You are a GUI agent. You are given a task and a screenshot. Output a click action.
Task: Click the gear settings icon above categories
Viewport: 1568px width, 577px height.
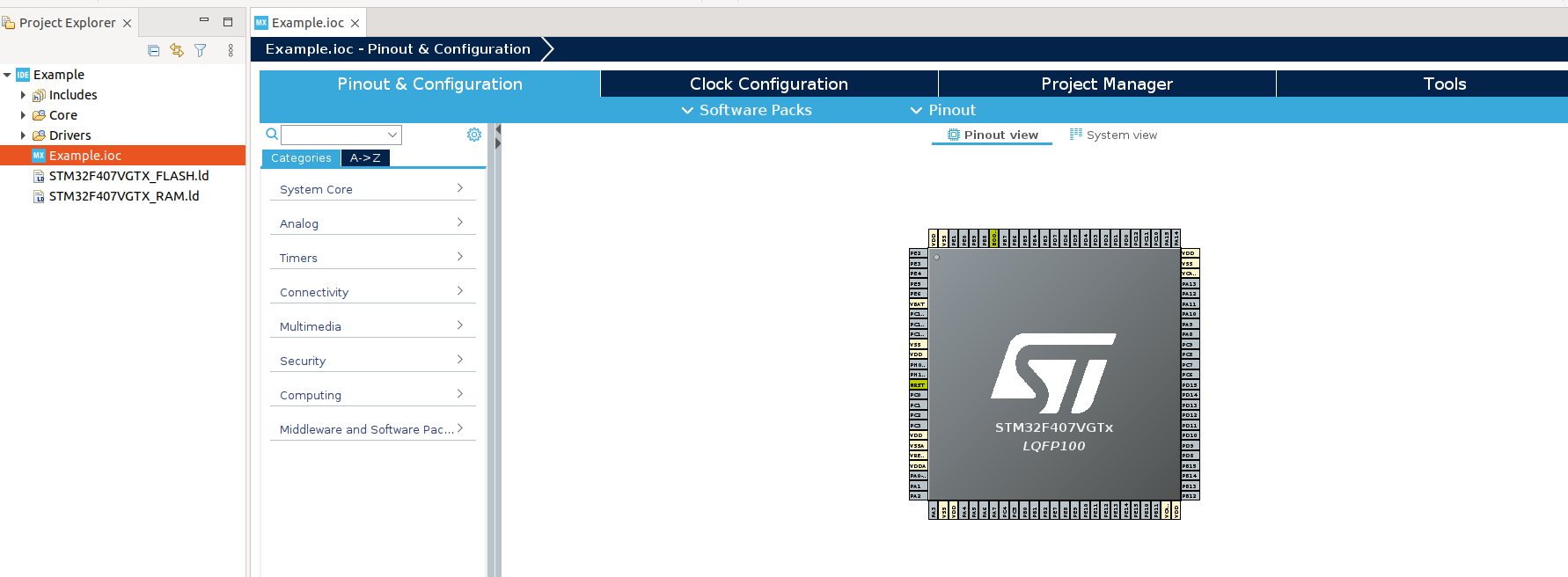pos(474,135)
